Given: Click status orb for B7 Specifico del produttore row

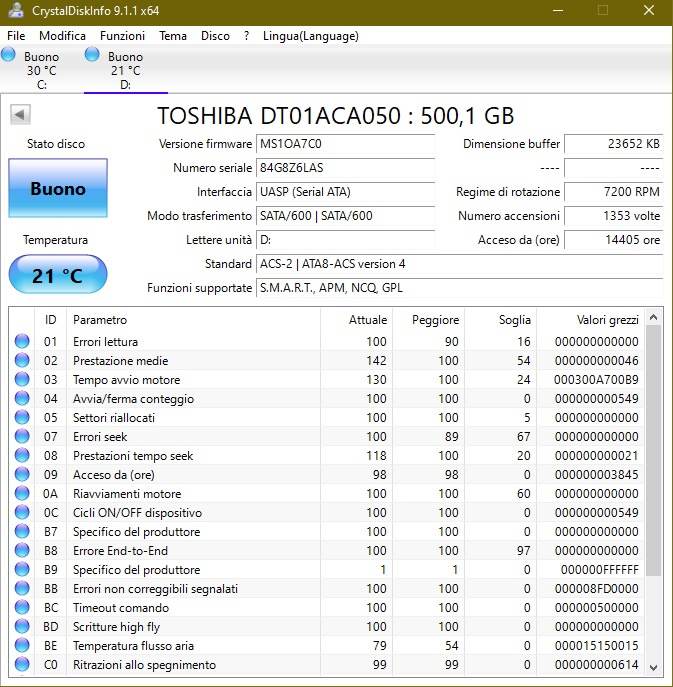Looking at the screenshot, I should (x=22, y=531).
